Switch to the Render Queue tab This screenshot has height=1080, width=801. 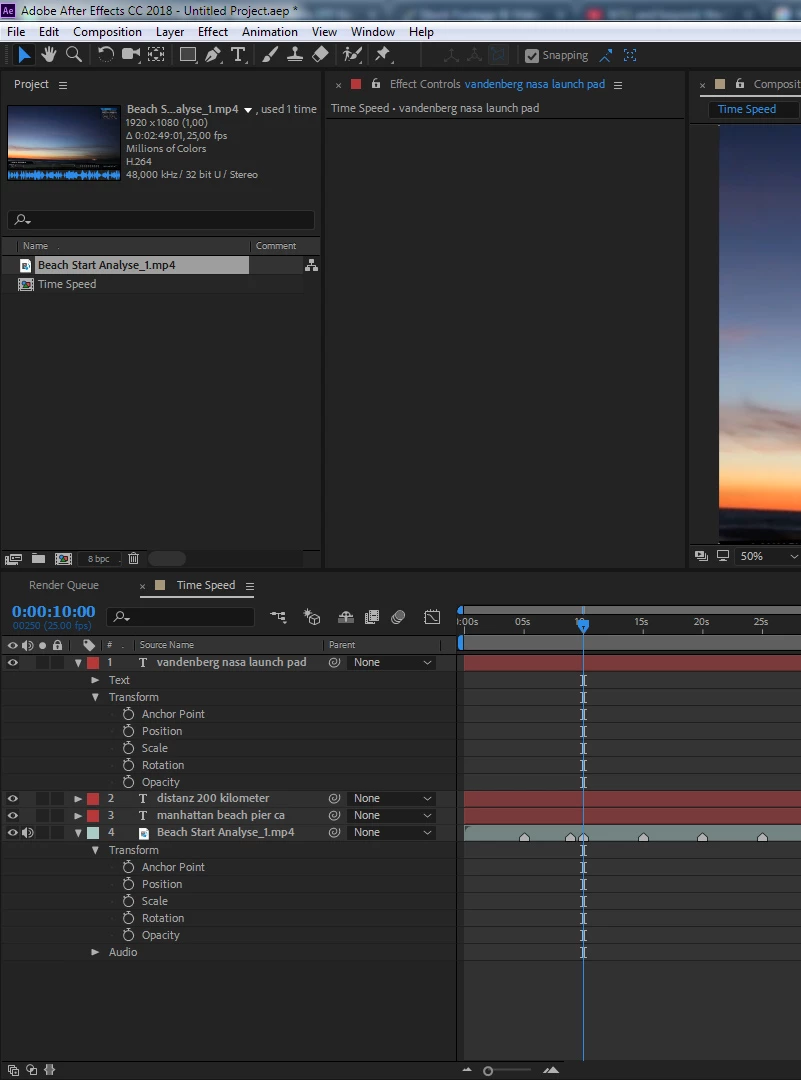click(64, 585)
